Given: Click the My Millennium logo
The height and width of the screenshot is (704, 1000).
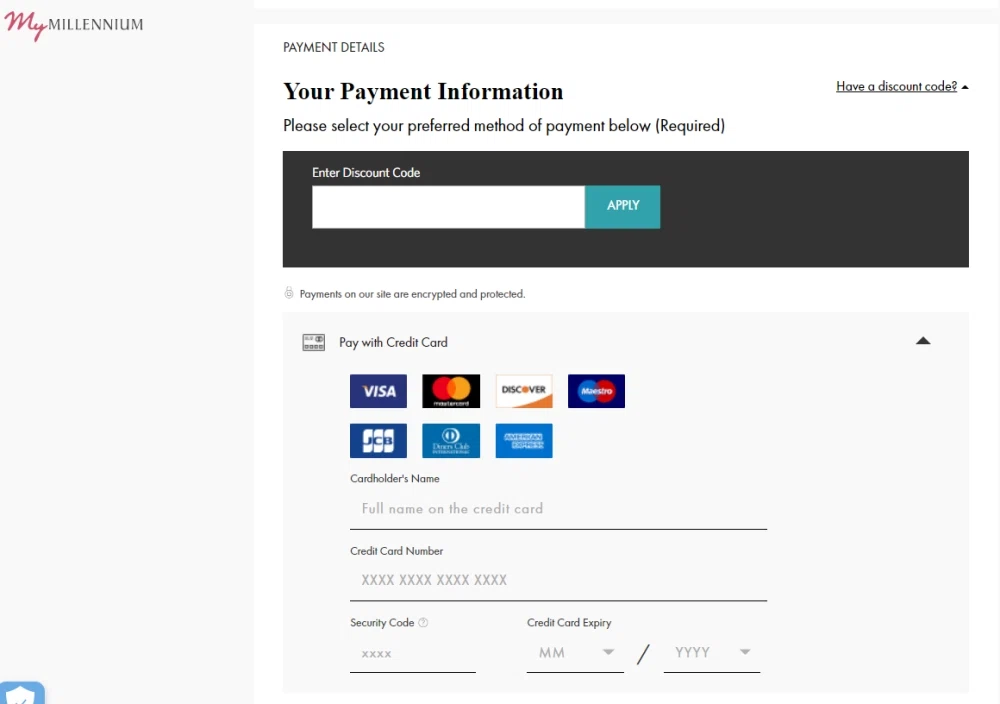Looking at the screenshot, I should tap(72, 25).
